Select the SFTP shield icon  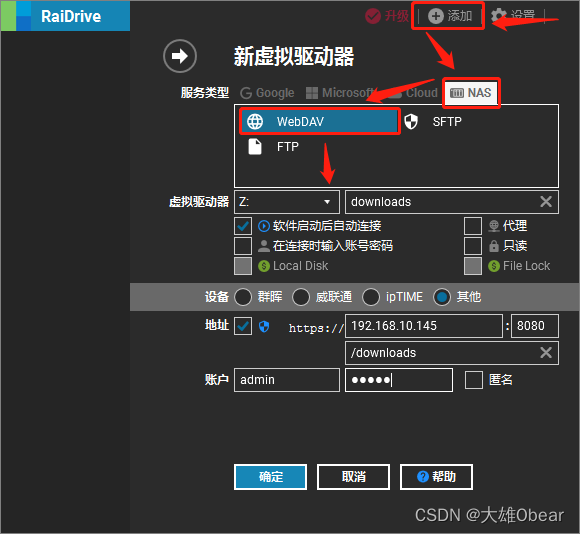(411, 121)
